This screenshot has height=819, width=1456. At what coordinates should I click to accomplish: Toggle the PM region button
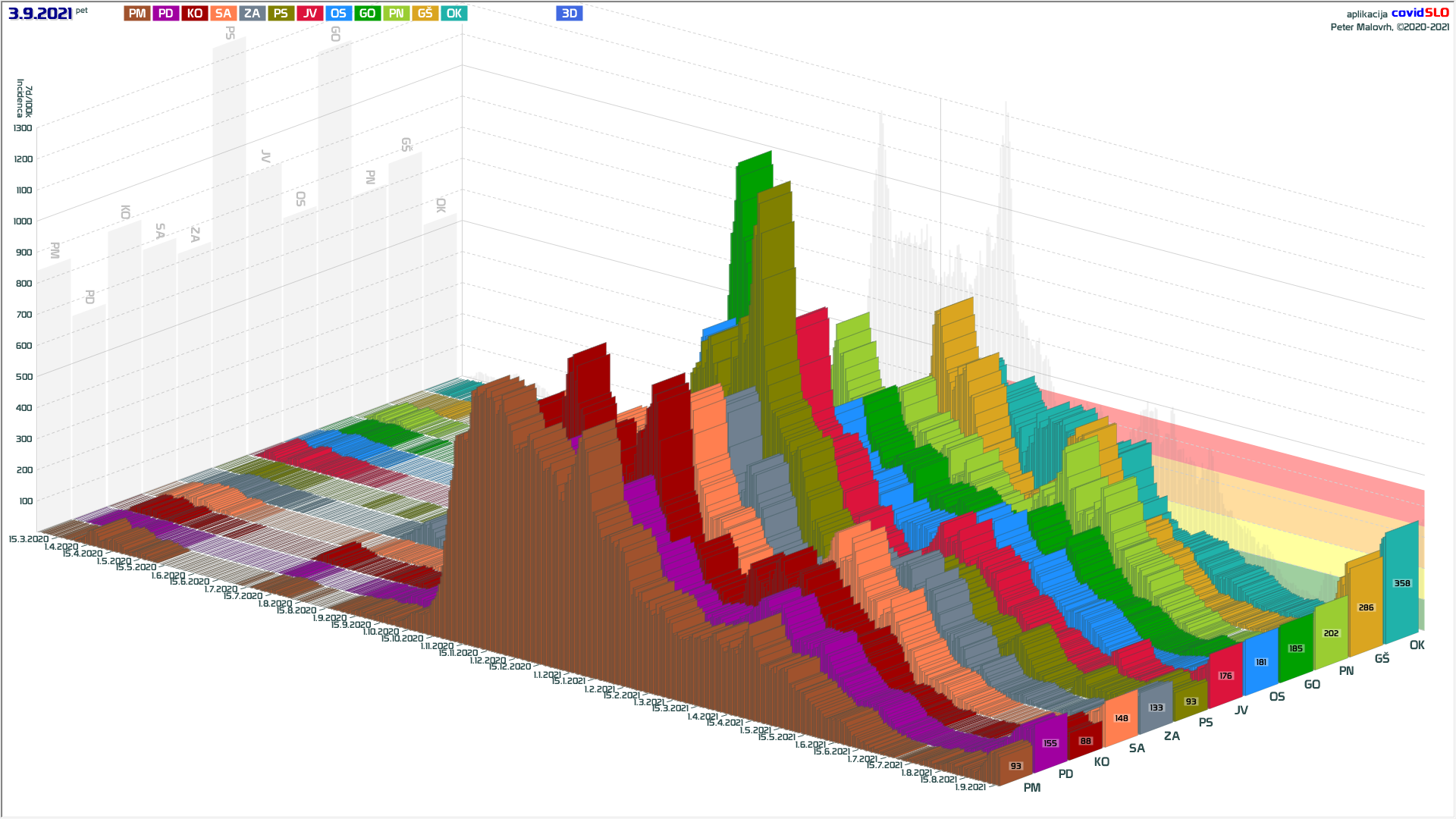pyautogui.click(x=137, y=14)
